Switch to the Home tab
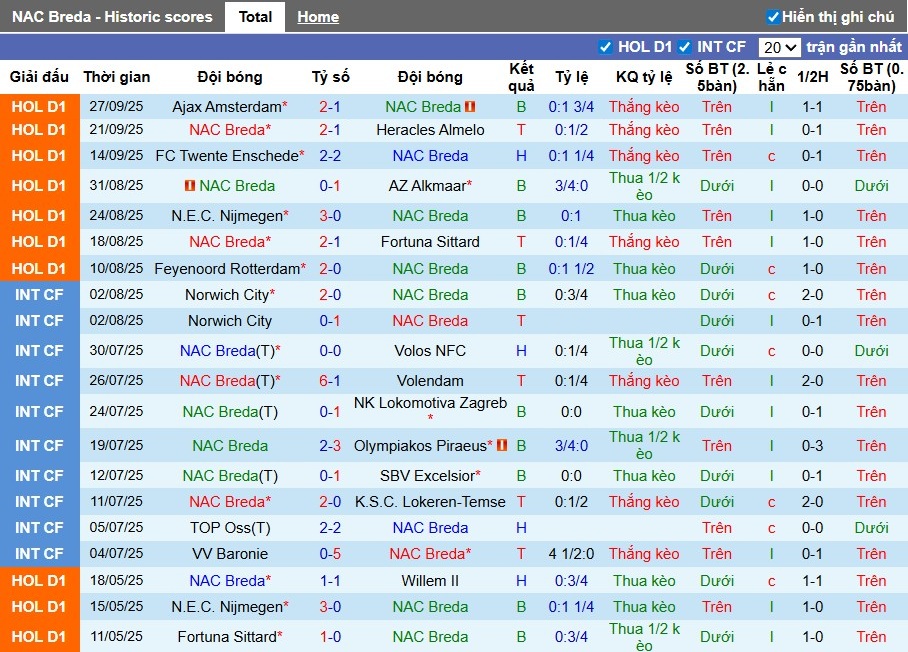Image resolution: width=908 pixels, height=652 pixels. click(318, 16)
